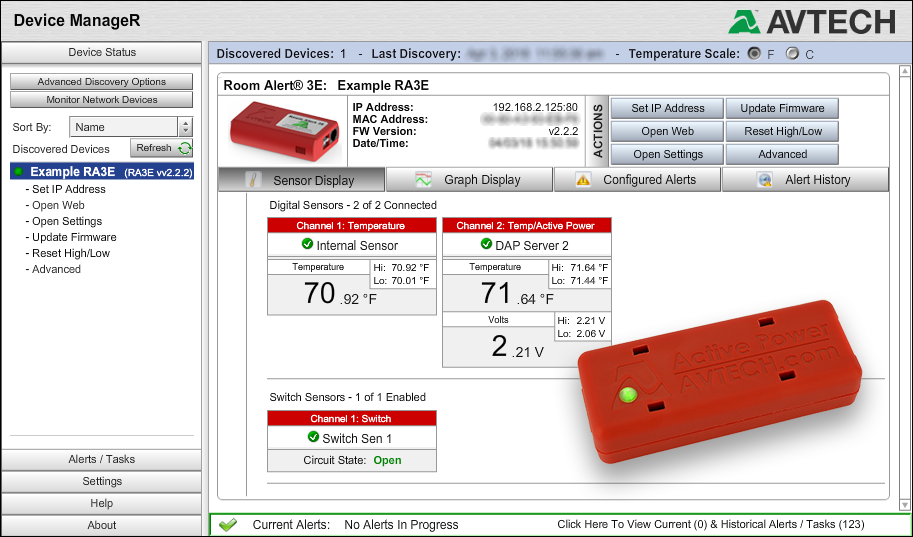Click the Alert History tab icon
Screen dimensions: 913x537
[765, 180]
